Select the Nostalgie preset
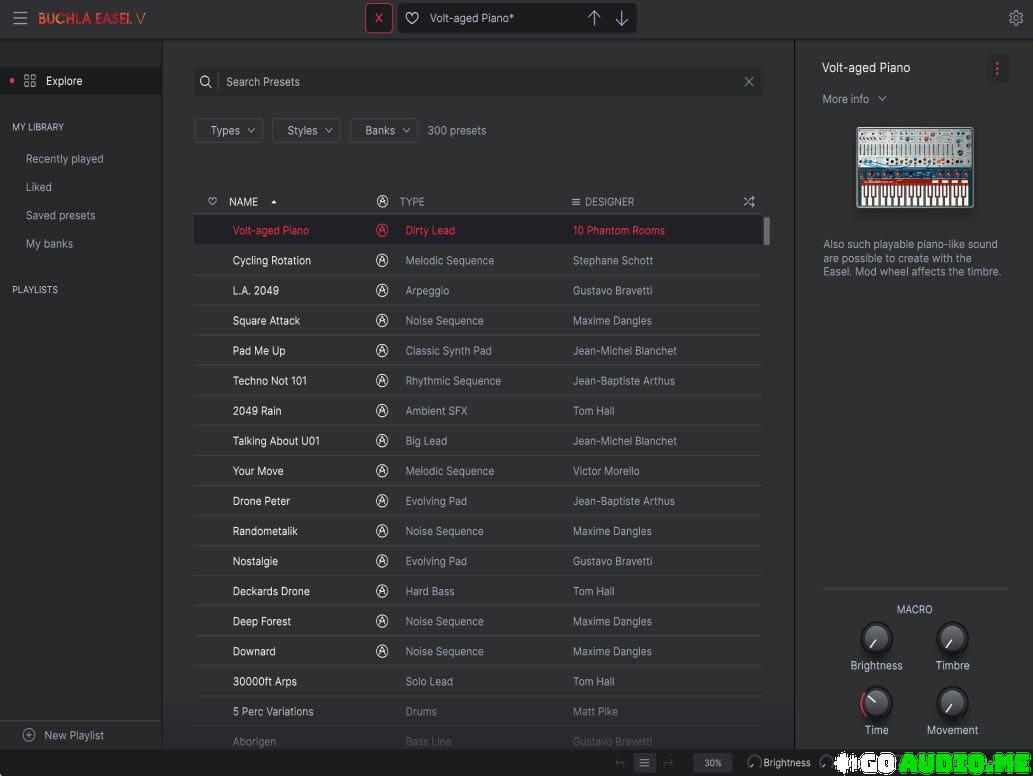 [478, 561]
